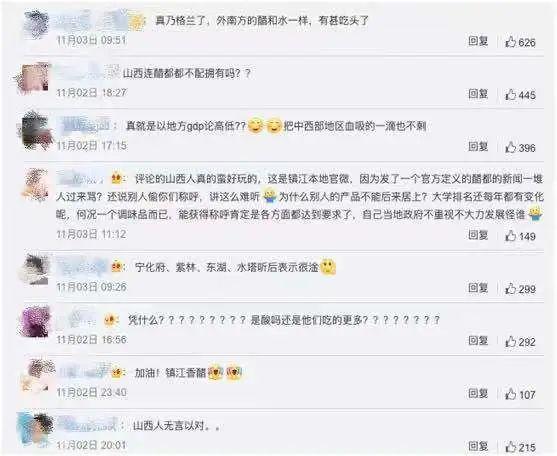This screenshot has height=456, width=557.
Task: Like the long comment with 149 likes
Action: 510,235
